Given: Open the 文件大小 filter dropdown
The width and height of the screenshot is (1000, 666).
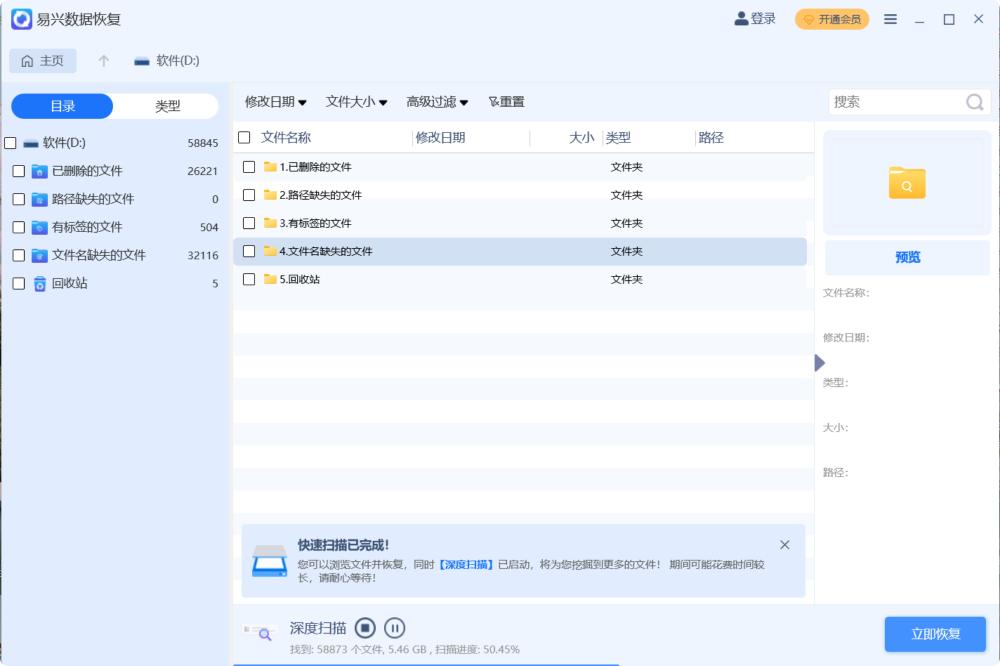Looking at the screenshot, I should tap(356, 101).
